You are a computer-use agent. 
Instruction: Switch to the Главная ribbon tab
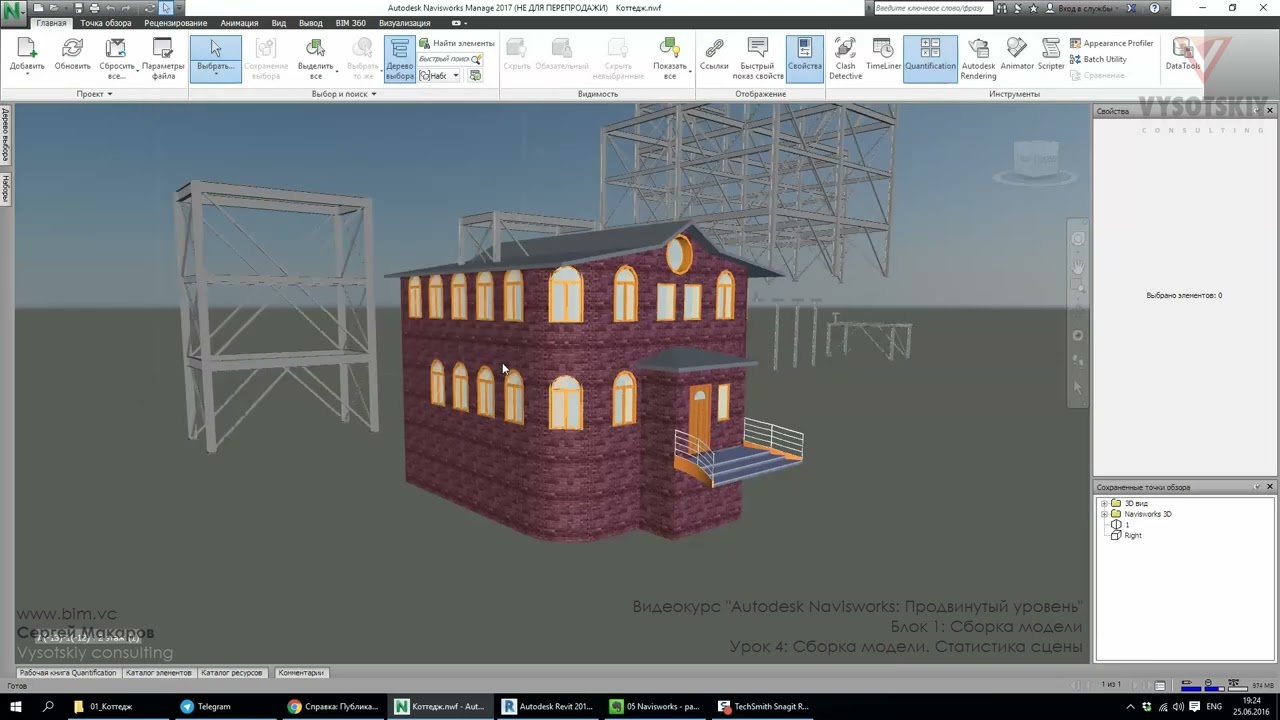51,23
